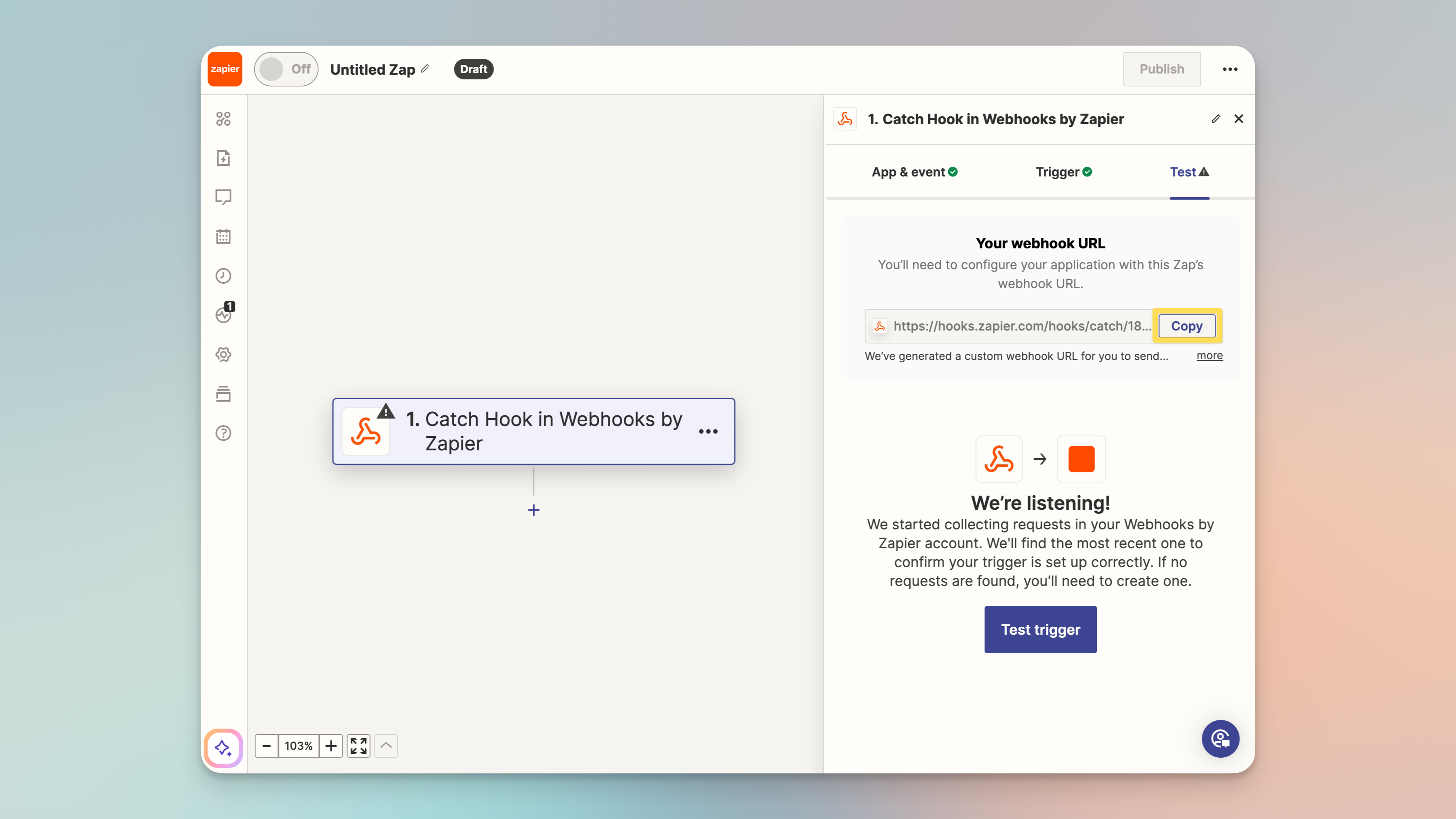This screenshot has width=1456, height=819.
Task: Select the Catch Hook step card
Action: click(534, 431)
